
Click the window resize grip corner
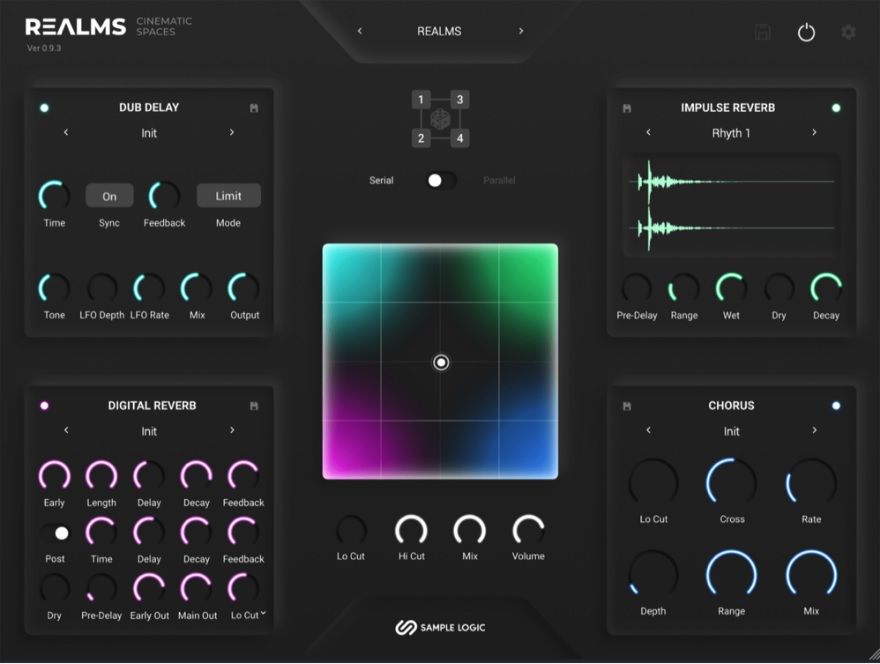point(873,656)
